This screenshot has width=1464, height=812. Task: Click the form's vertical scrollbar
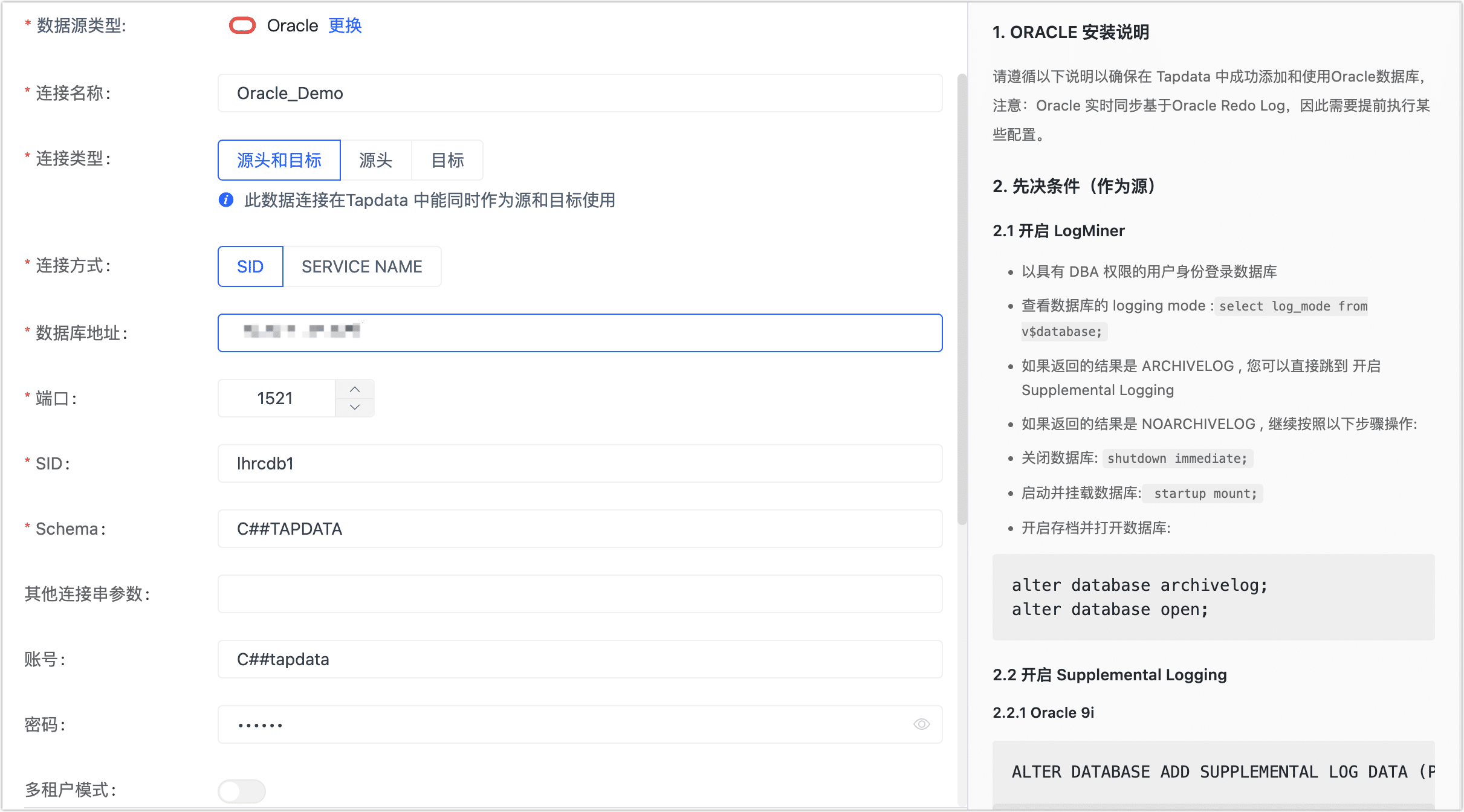point(962,299)
